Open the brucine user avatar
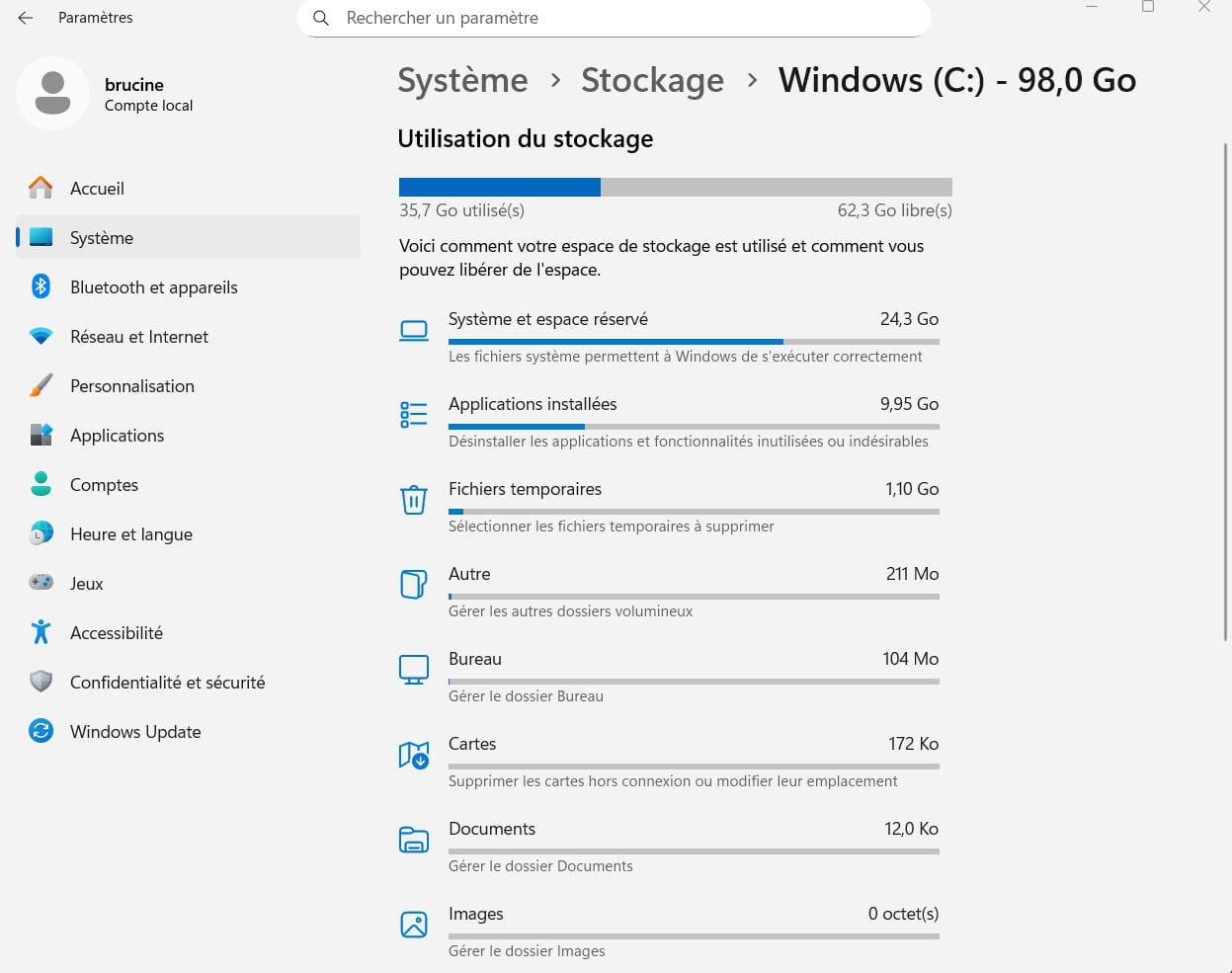 pyautogui.click(x=53, y=93)
